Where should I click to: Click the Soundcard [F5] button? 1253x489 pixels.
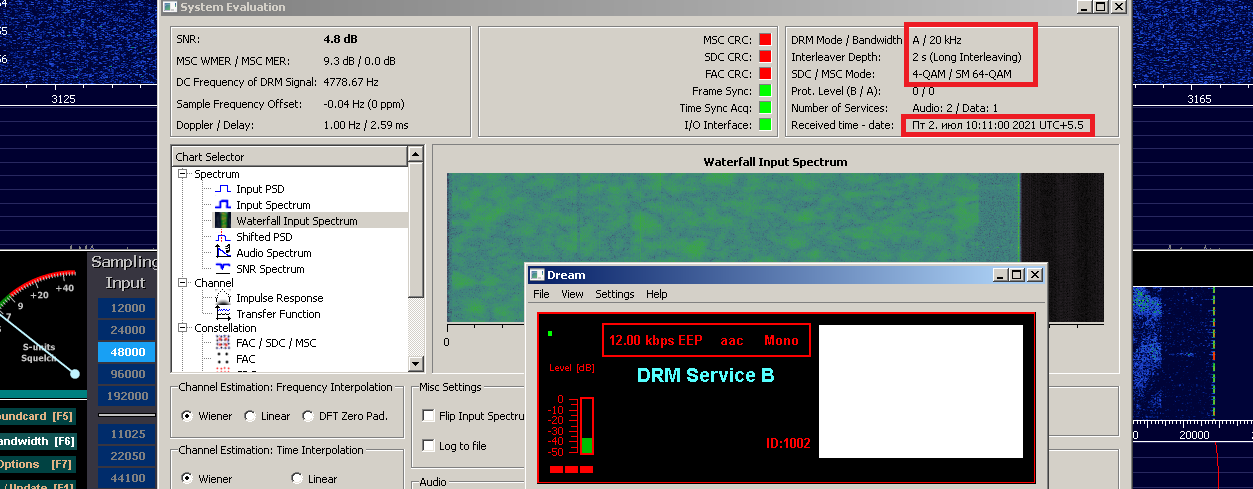coord(38,416)
